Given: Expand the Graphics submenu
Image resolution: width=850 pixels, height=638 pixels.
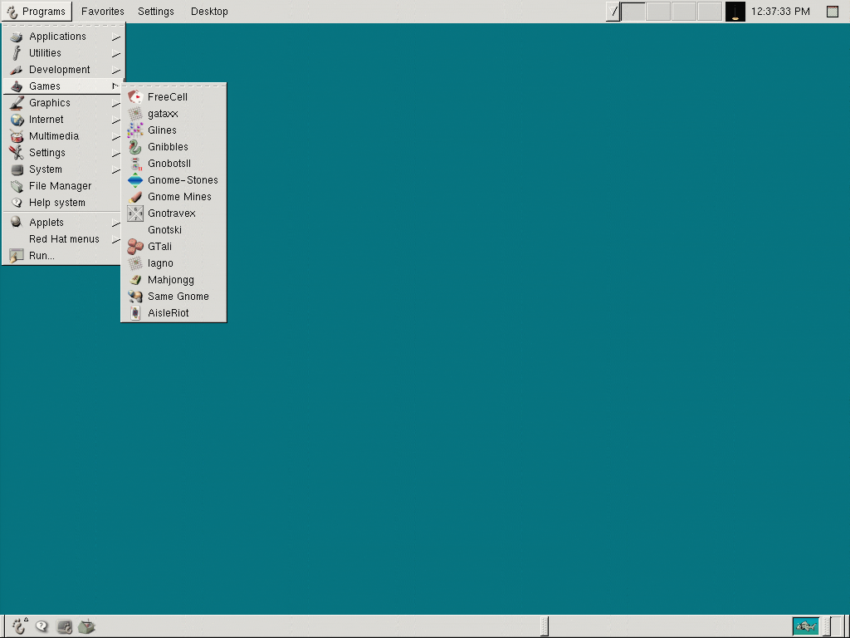Looking at the screenshot, I should click(63, 103).
